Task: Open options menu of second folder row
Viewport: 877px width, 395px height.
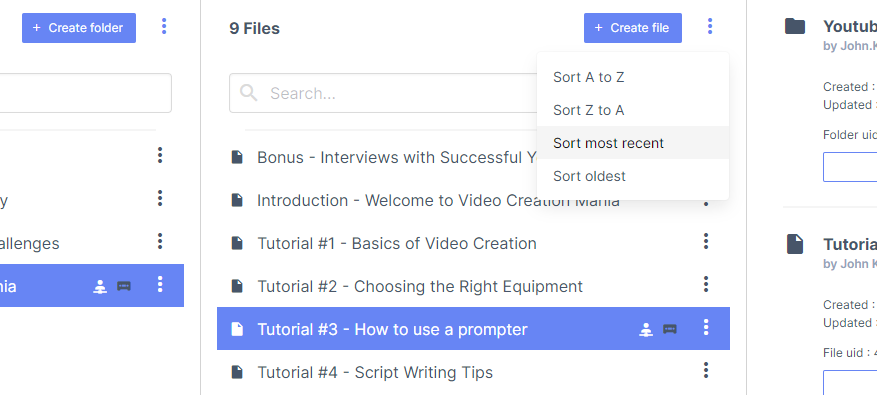Action: pos(160,198)
